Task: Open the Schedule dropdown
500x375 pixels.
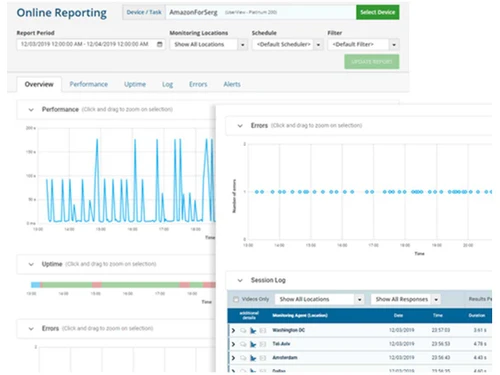Action: pyautogui.click(x=288, y=44)
